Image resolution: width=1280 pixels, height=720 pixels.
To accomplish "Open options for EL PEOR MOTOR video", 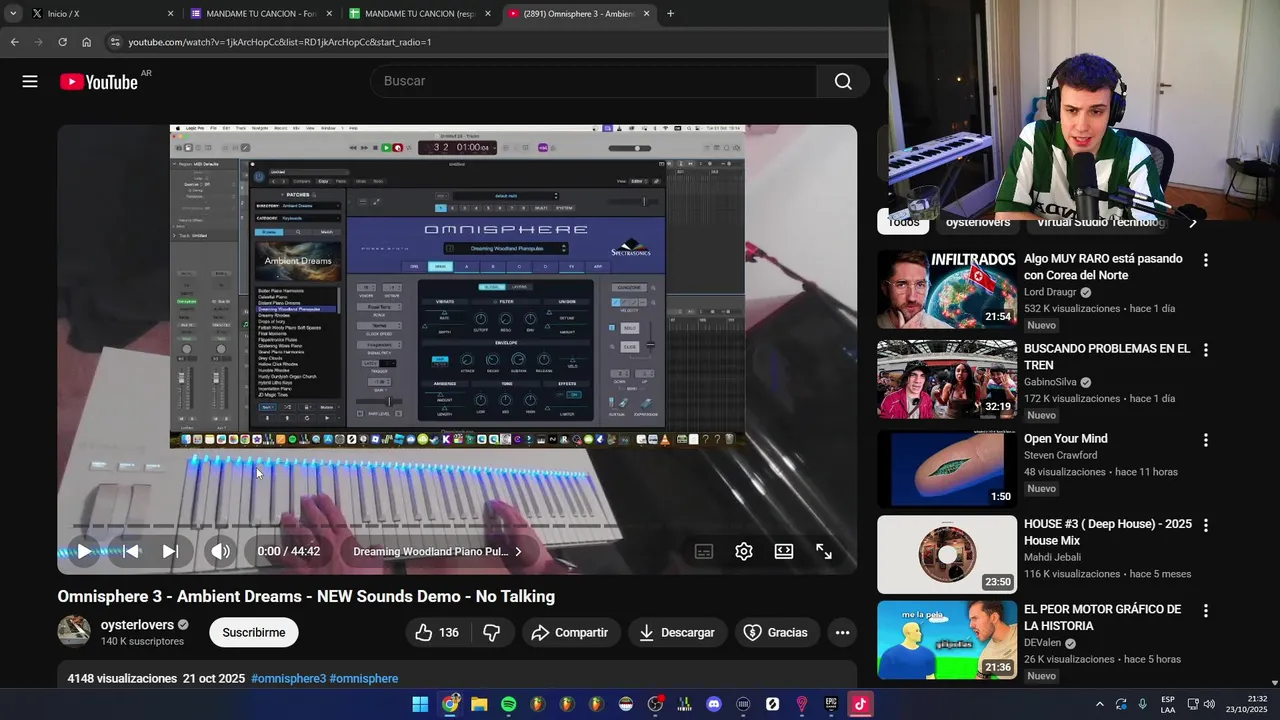I will tap(1205, 610).
